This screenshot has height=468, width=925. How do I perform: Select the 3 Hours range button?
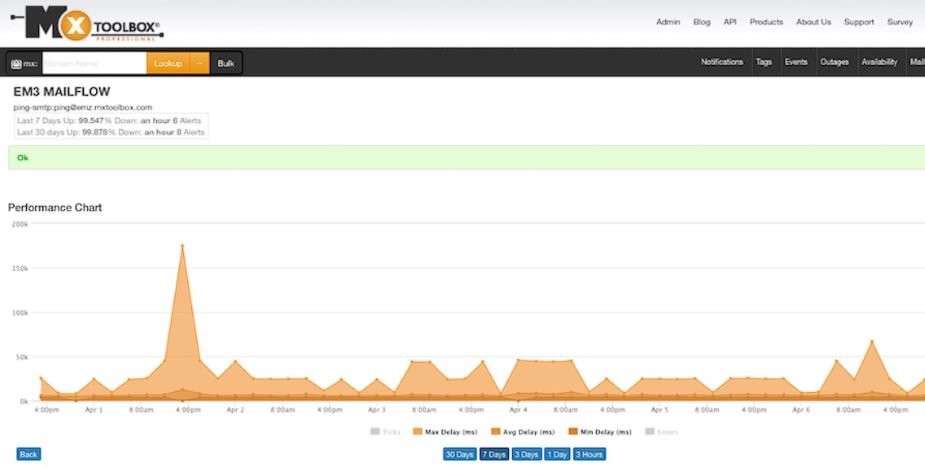tap(589, 454)
